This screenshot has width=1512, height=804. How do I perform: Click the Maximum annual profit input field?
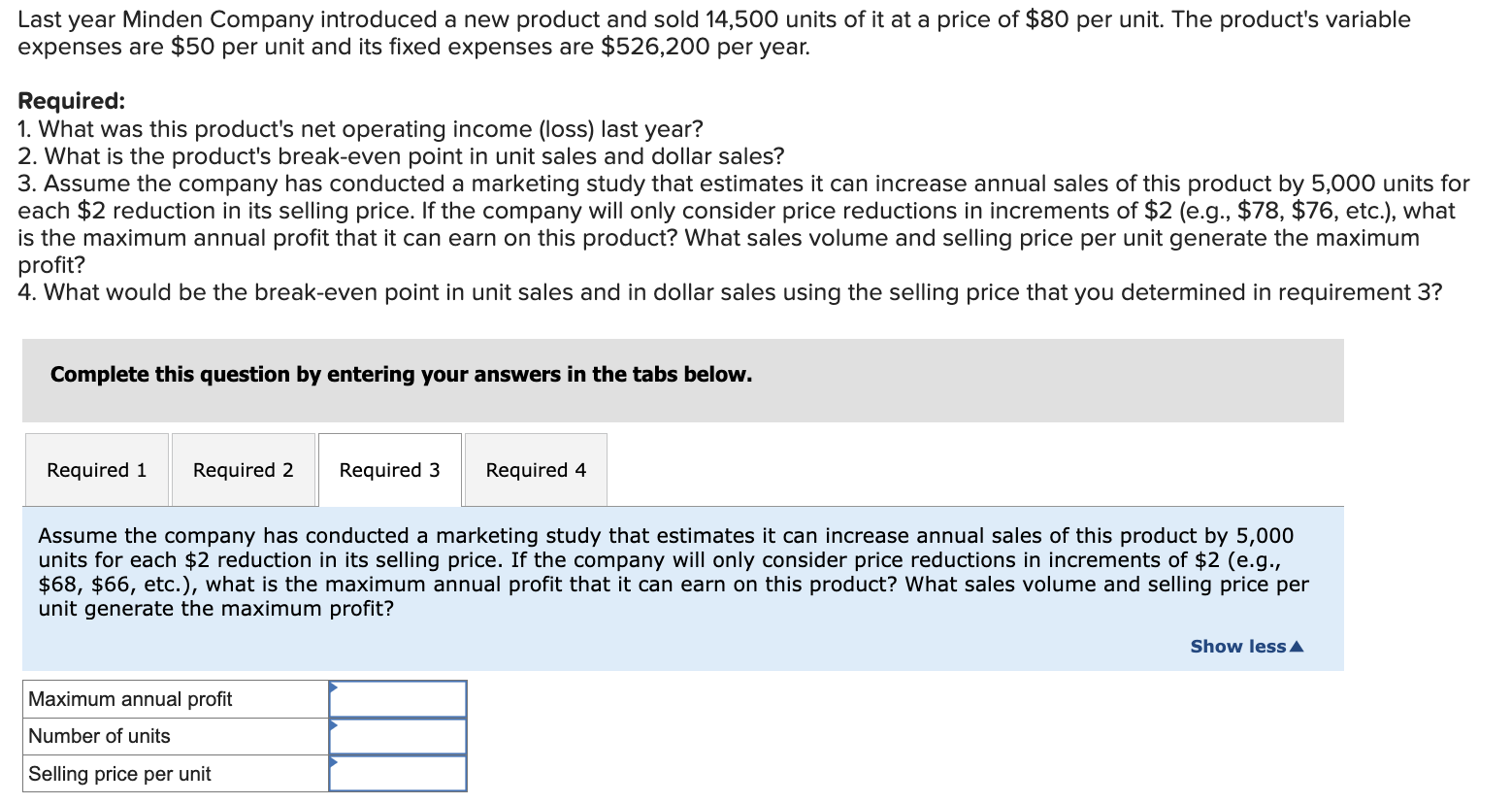(x=398, y=699)
